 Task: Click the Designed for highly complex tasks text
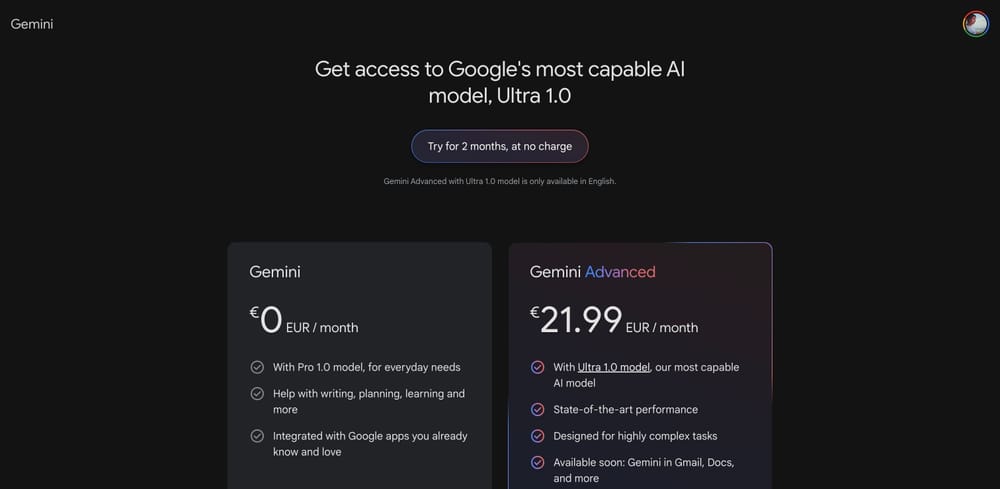pos(635,436)
